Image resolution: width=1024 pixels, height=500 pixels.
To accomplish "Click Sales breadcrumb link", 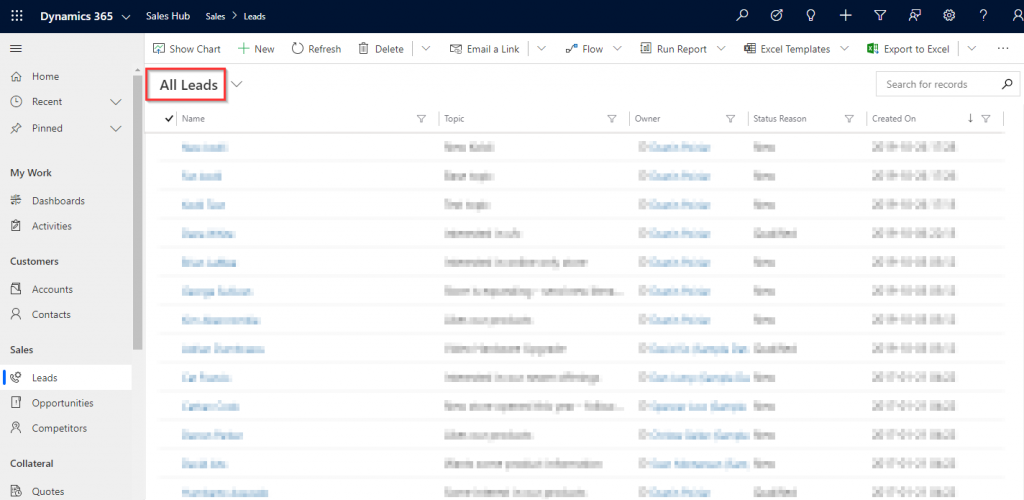I will [215, 17].
